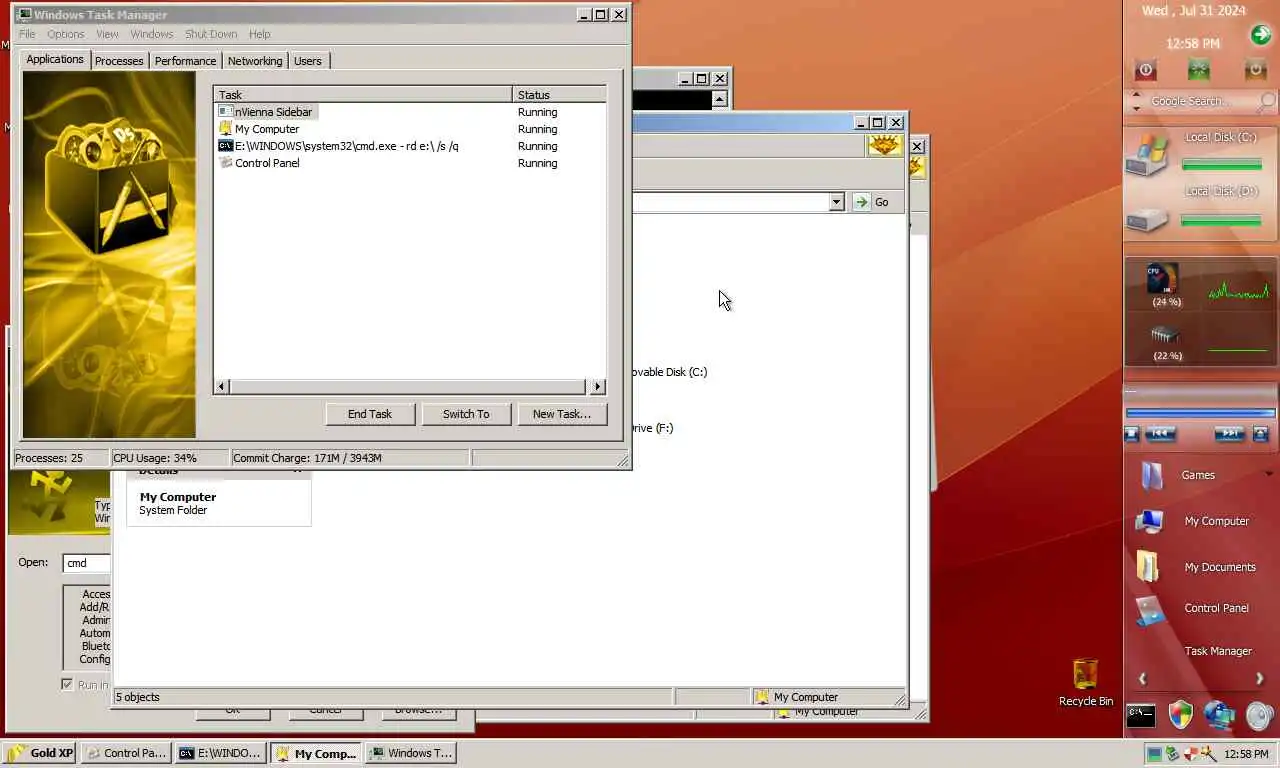The width and height of the screenshot is (1280, 768).
Task: Click the cmd.exe task icon
Action: (x=226, y=146)
